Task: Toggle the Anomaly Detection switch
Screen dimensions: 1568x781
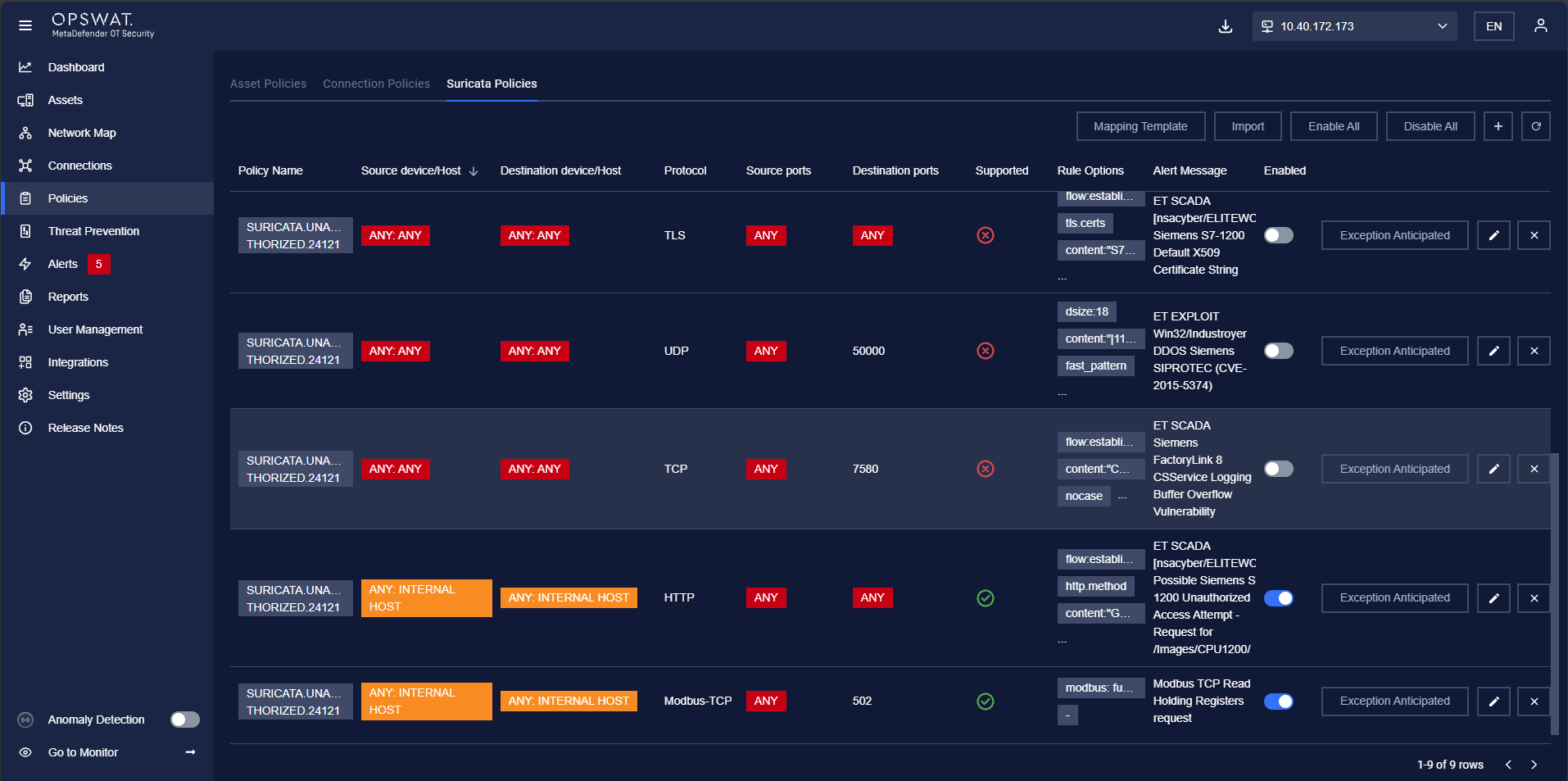Action: [185, 720]
